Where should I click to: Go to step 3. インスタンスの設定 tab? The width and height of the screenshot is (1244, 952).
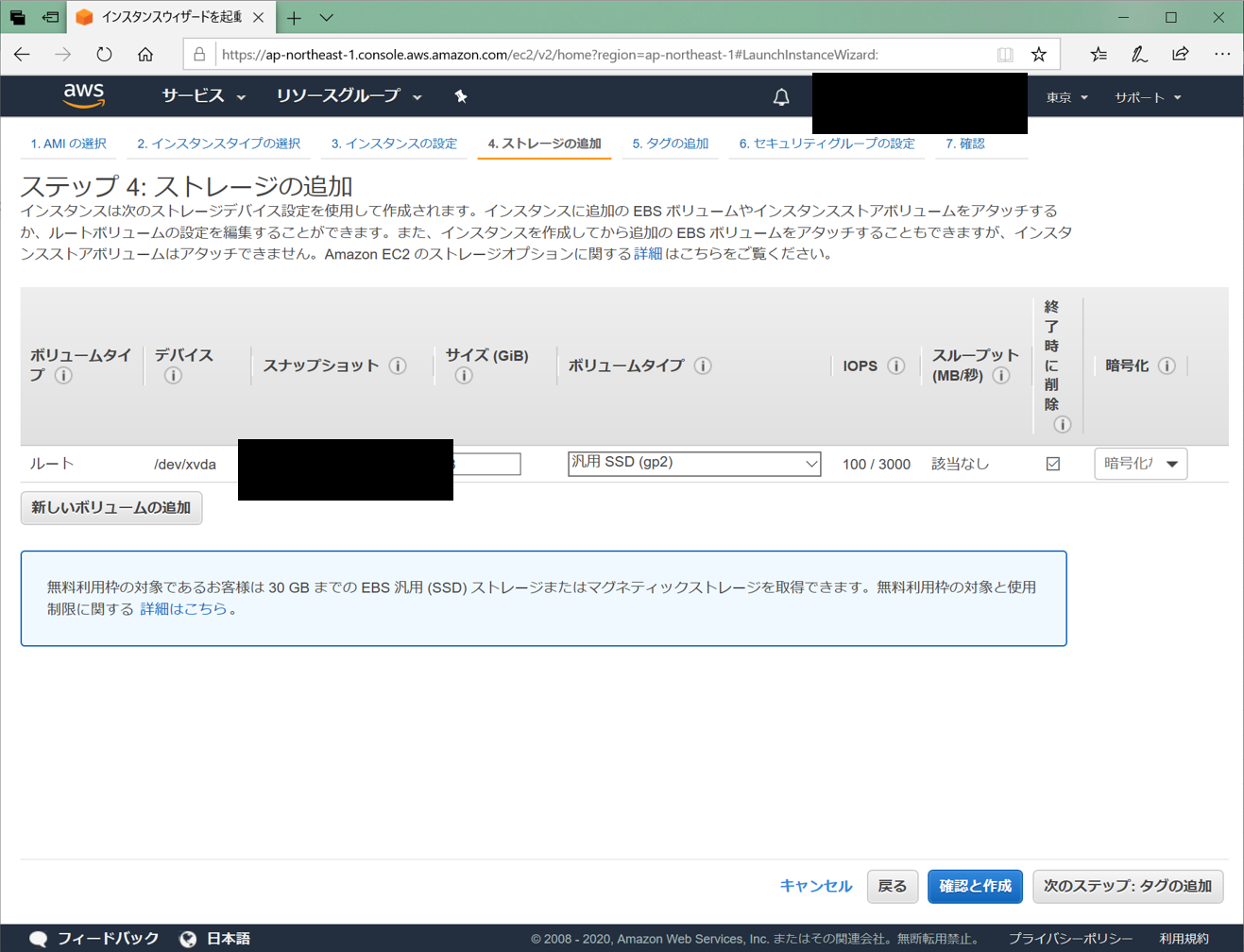tap(394, 144)
